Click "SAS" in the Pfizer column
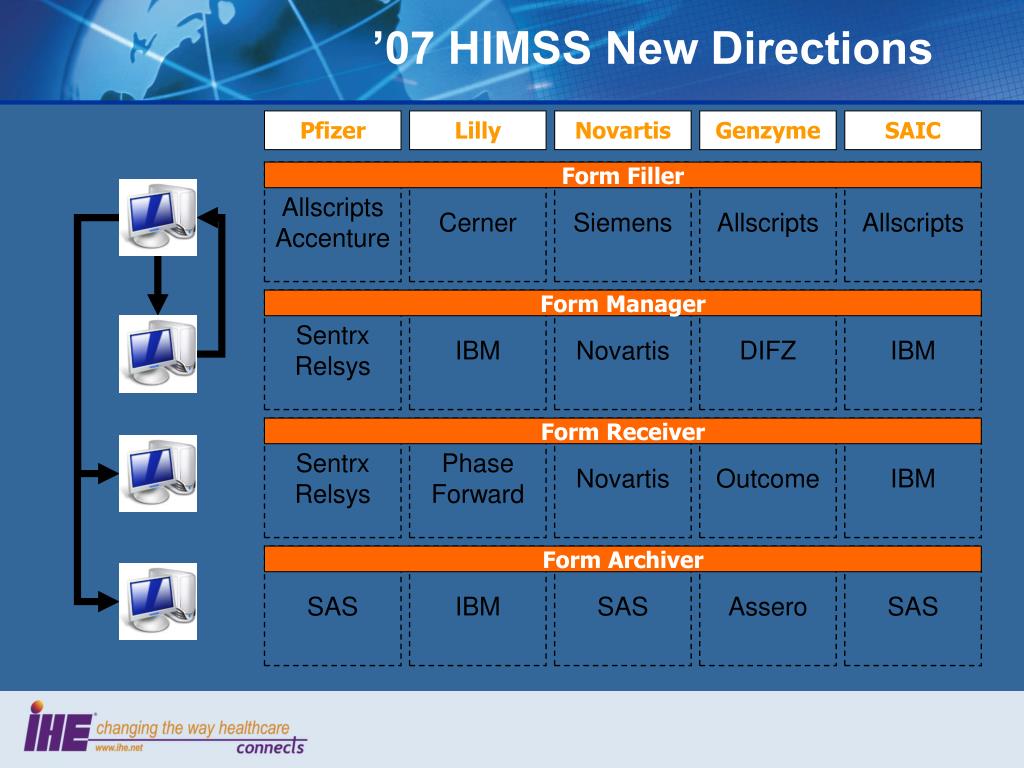This screenshot has width=1024, height=768. pos(332,607)
